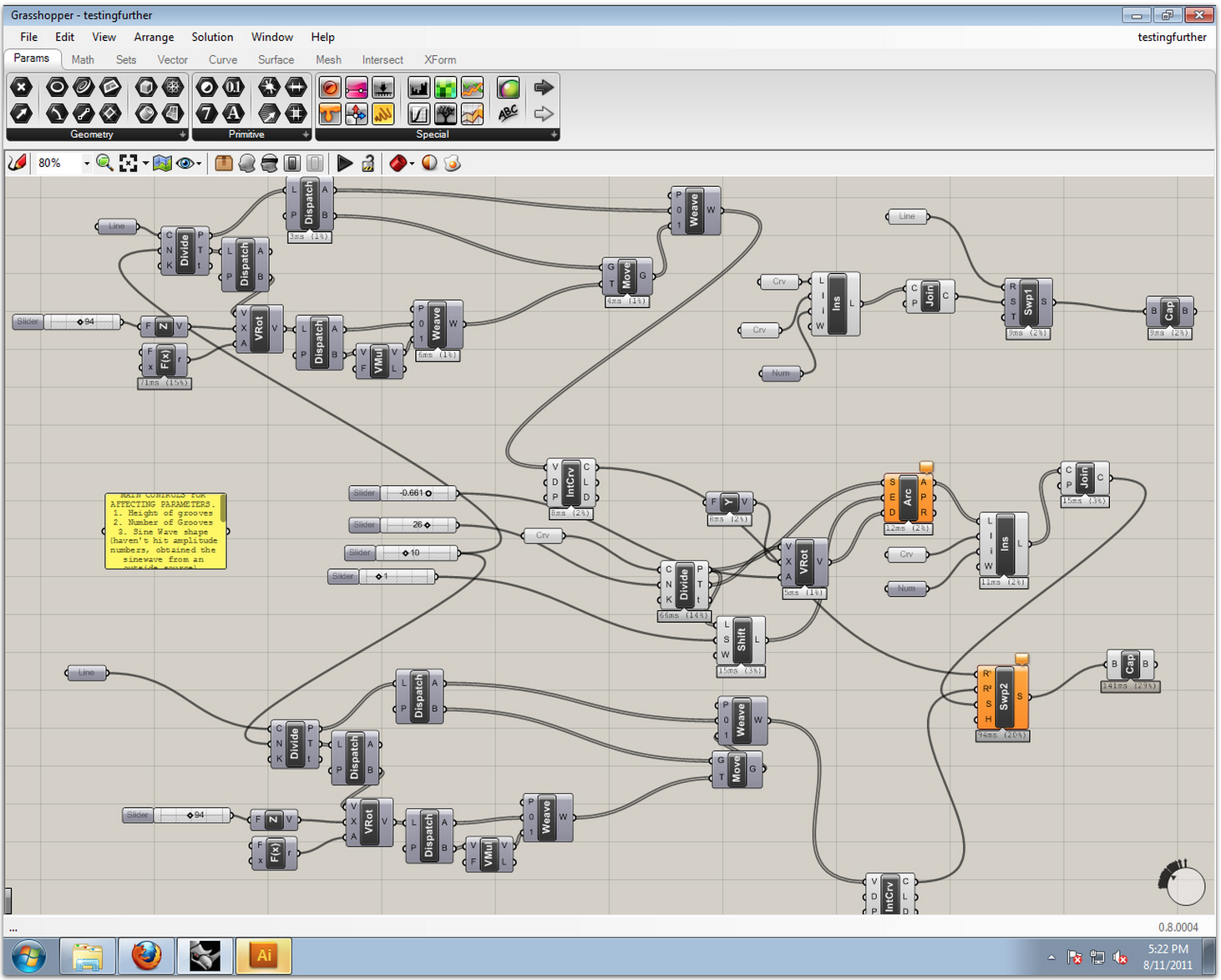This screenshot has width=1221, height=980.
Task: Open the Solution menu
Action: point(212,37)
